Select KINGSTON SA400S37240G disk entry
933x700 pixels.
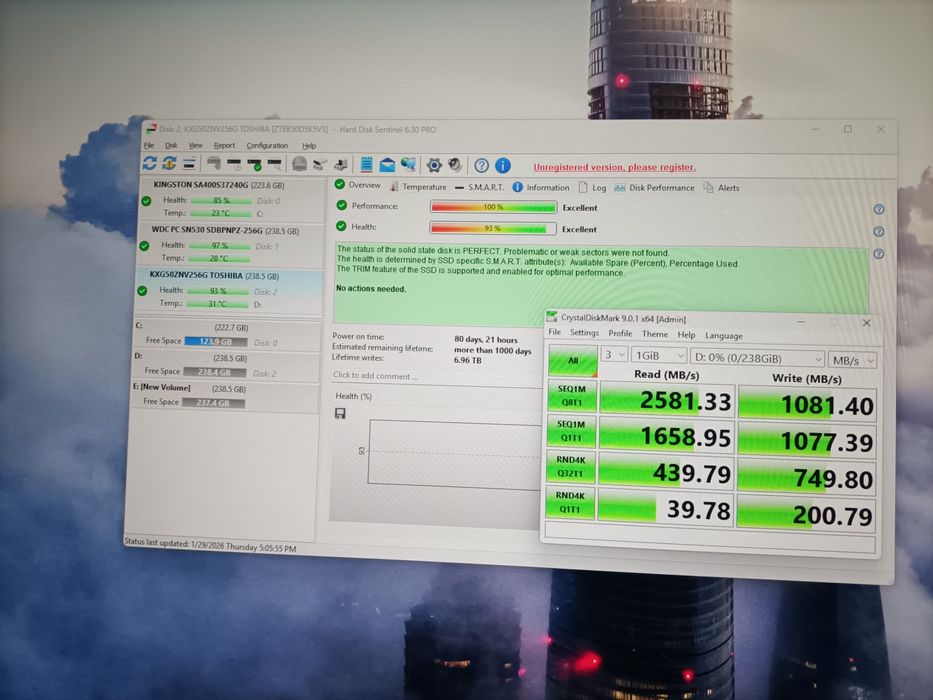233,199
